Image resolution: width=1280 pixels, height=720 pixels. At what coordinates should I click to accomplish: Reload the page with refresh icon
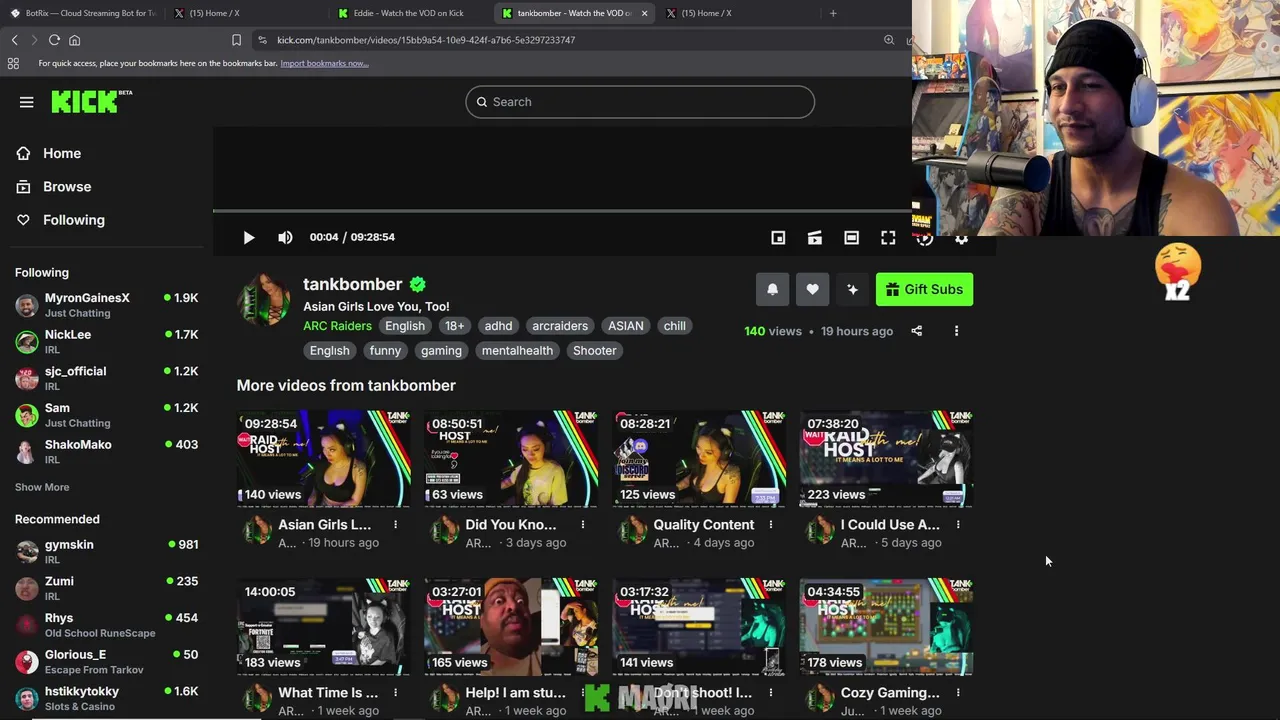click(54, 40)
